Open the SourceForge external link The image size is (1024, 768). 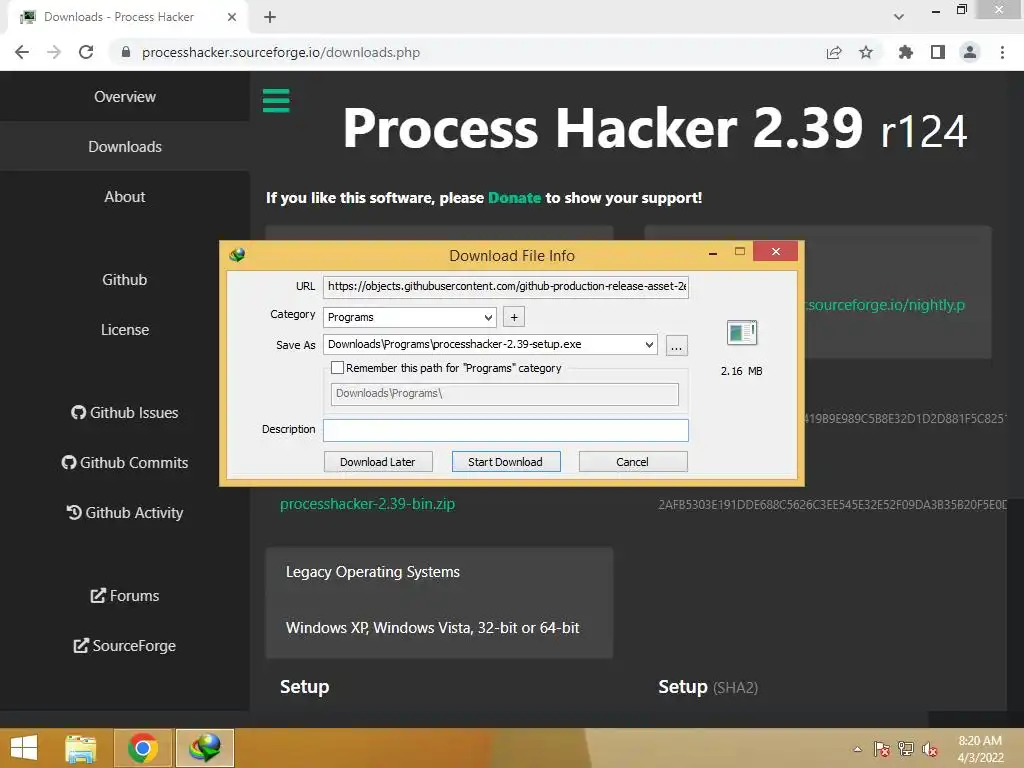pyautogui.click(x=125, y=646)
